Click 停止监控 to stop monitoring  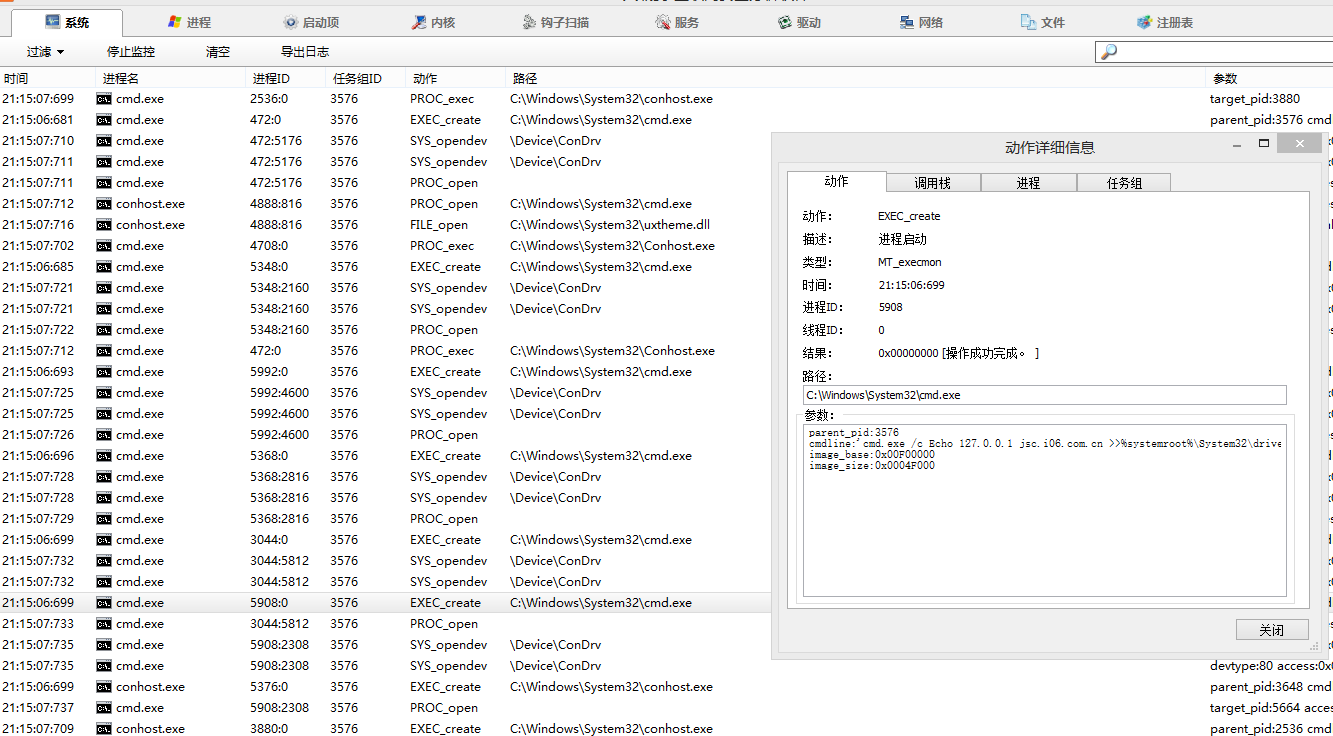(131, 52)
